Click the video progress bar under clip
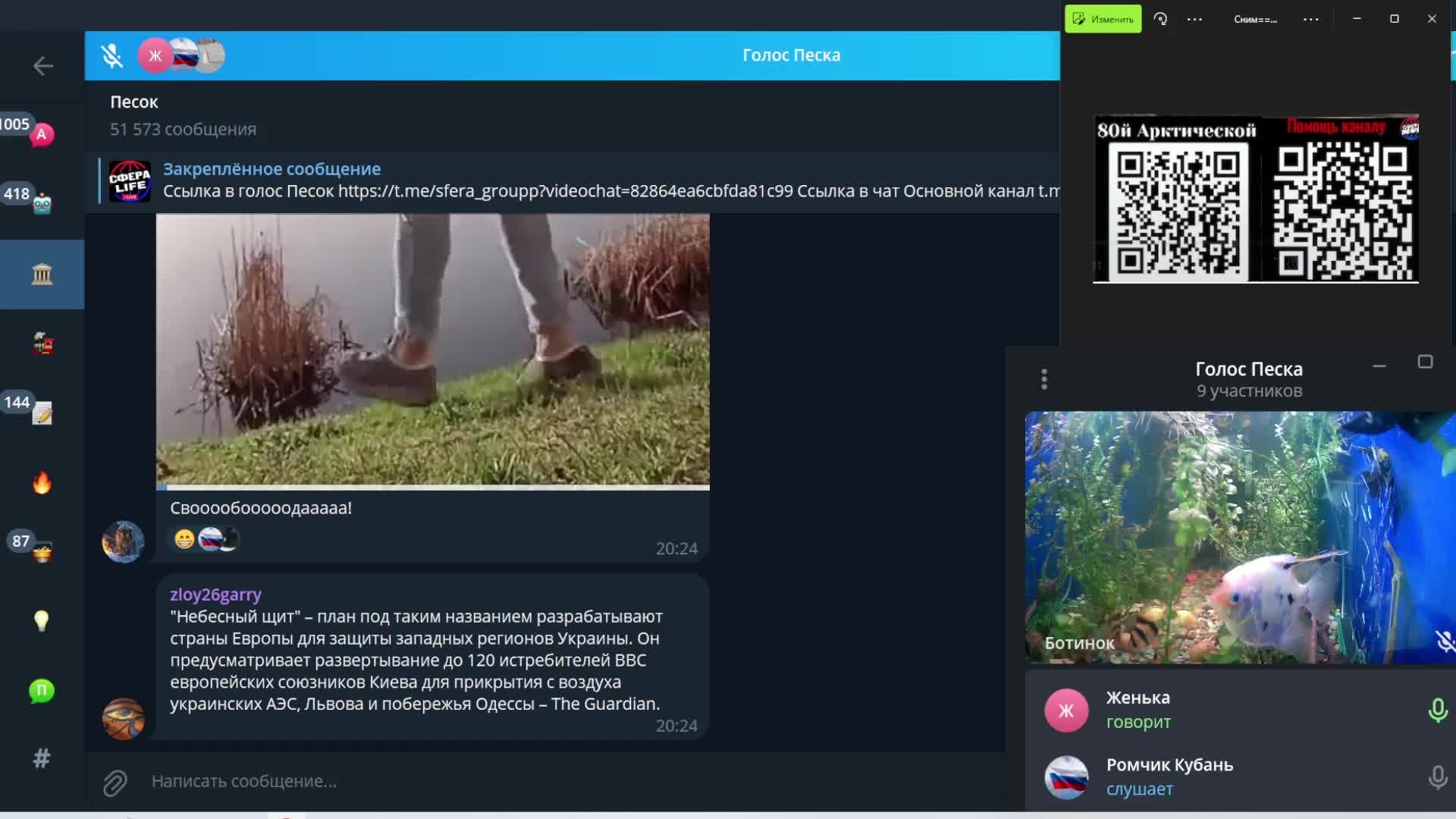Image resolution: width=1456 pixels, height=819 pixels. pos(432,487)
